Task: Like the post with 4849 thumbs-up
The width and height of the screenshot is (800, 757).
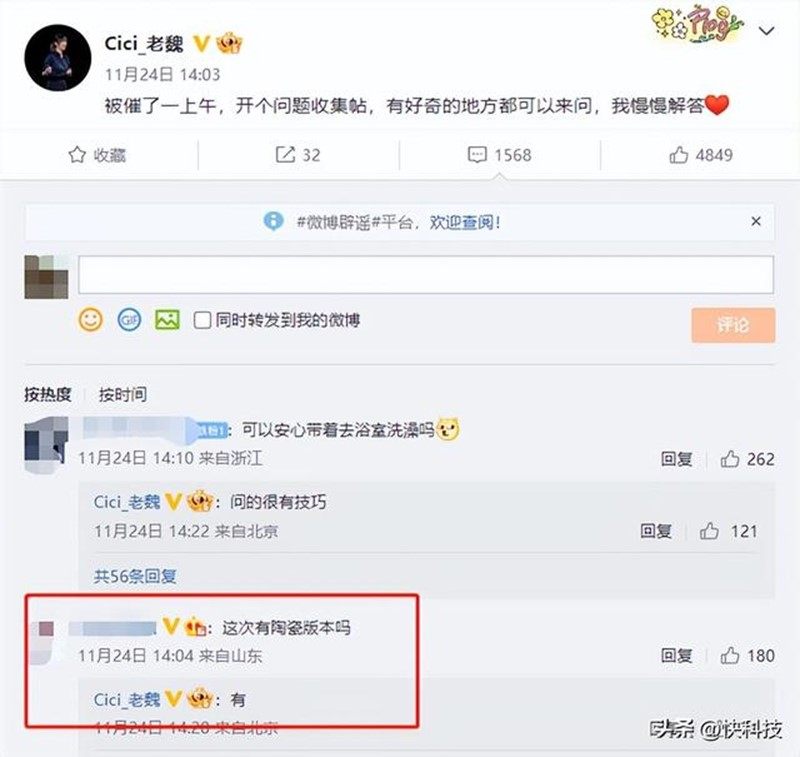Action: coord(679,155)
